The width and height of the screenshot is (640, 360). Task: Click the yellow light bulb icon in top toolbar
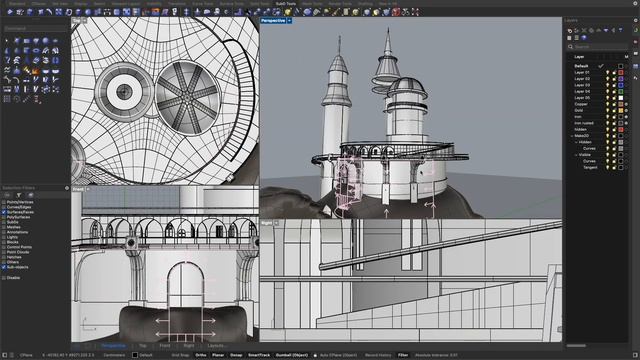coord(288,12)
